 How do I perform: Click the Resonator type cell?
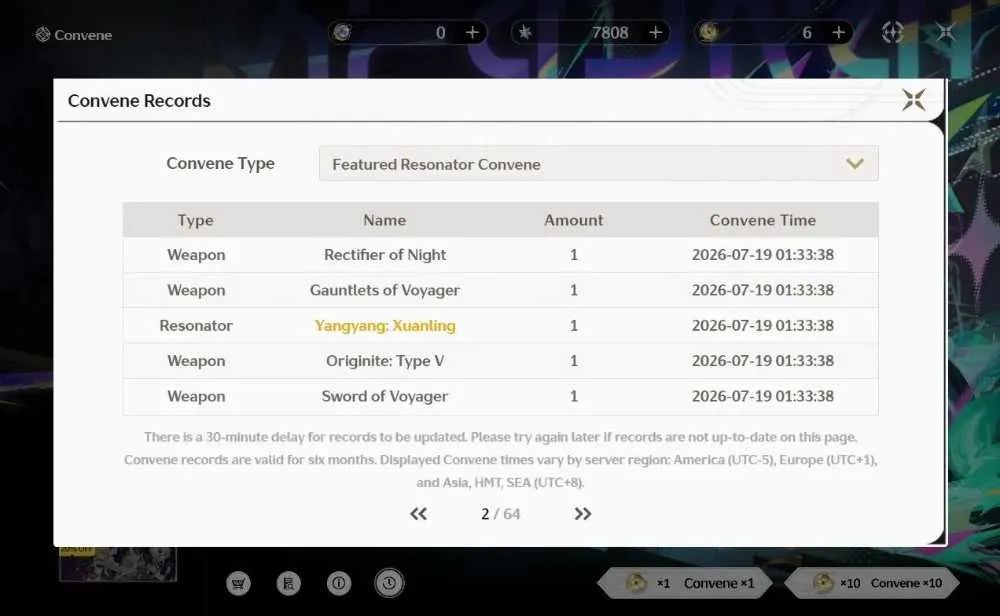[196, 326]
